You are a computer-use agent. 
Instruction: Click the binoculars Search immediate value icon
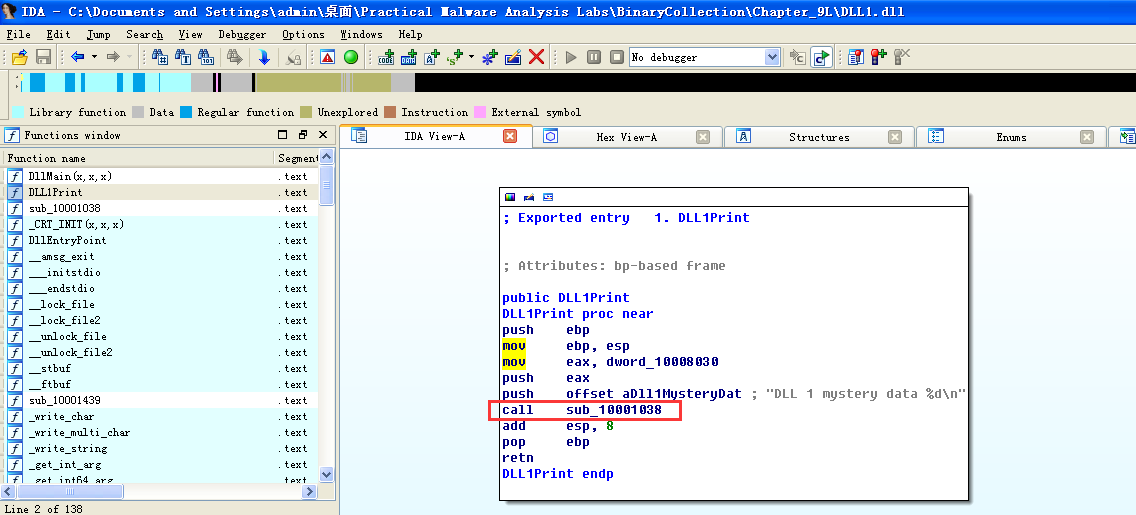[x=160, y=56]
